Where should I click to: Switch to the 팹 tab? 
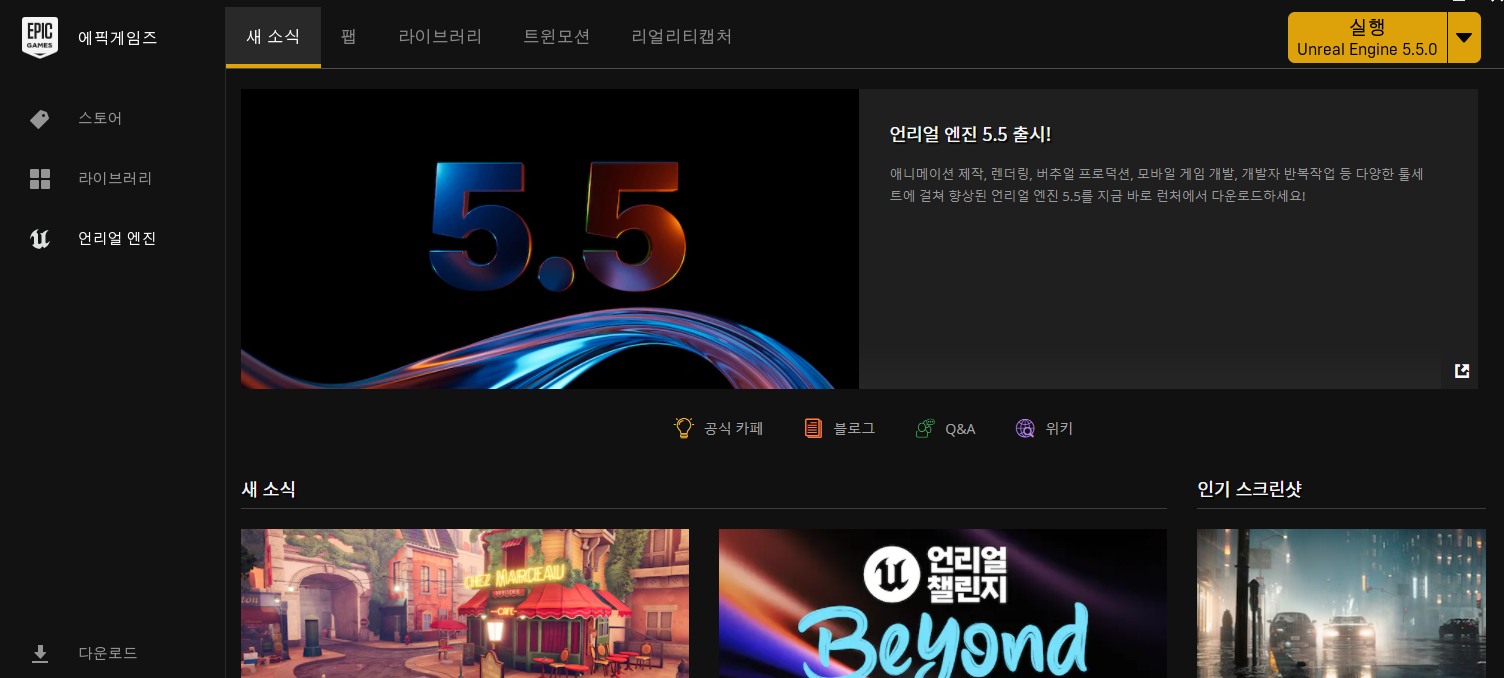tap(348, 37)
